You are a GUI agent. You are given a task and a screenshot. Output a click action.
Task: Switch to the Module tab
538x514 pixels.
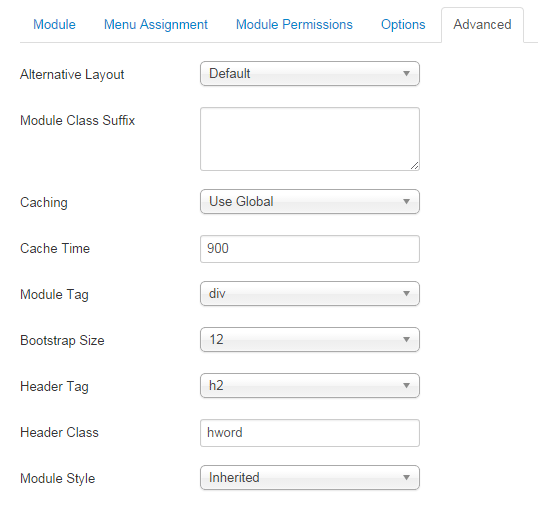(54, 25)
